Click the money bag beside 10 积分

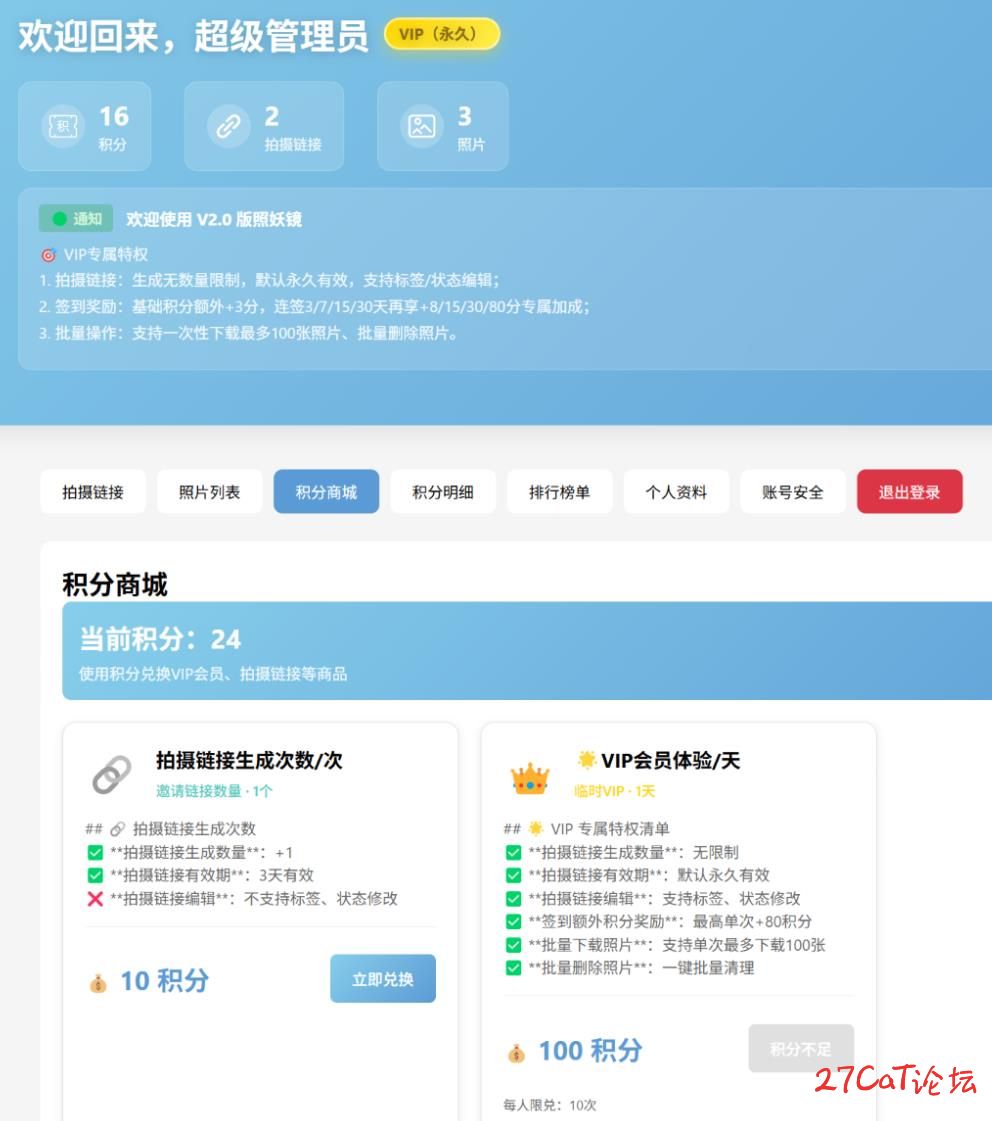pyautogui.click(x=97, y=983)
